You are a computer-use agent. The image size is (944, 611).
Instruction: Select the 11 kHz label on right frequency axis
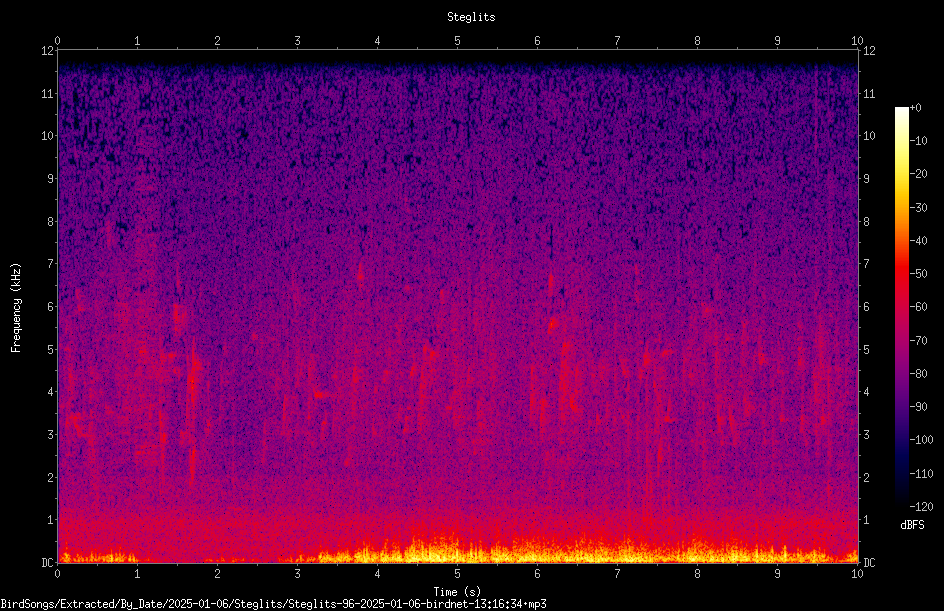[869, 93]
